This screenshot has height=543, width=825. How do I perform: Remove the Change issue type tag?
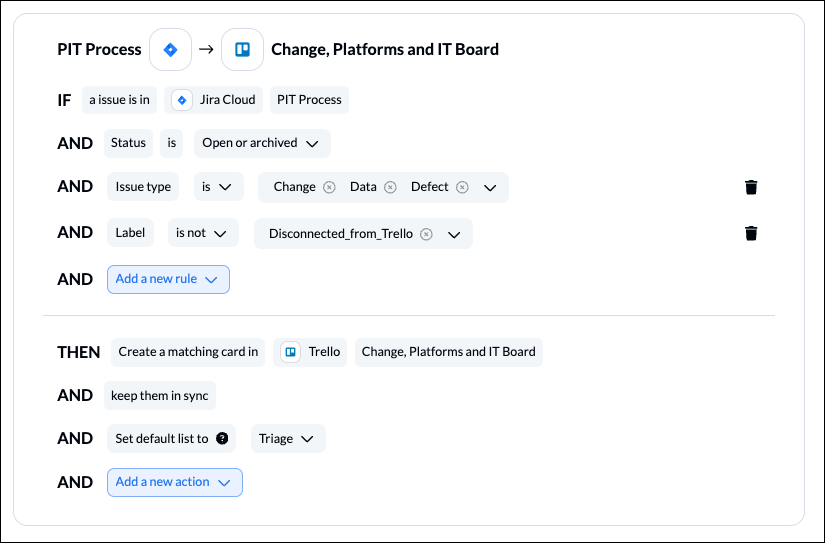coord(329,187)
